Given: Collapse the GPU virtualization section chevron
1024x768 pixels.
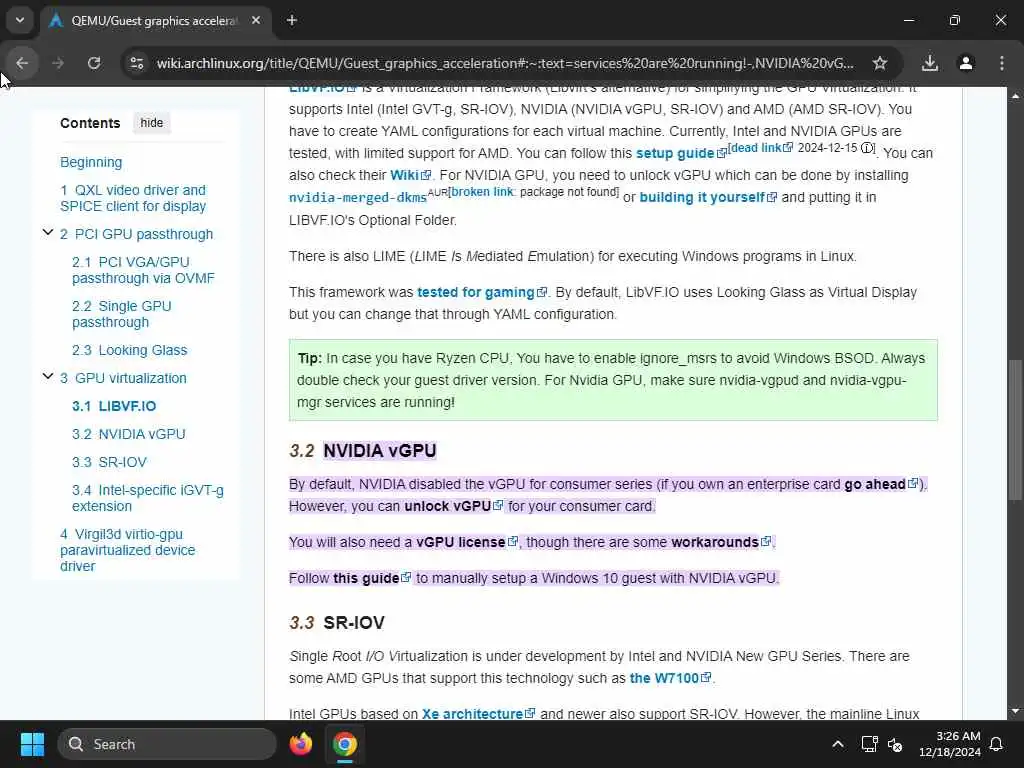Looking at the screenshot, I should [x=48, y=376].
